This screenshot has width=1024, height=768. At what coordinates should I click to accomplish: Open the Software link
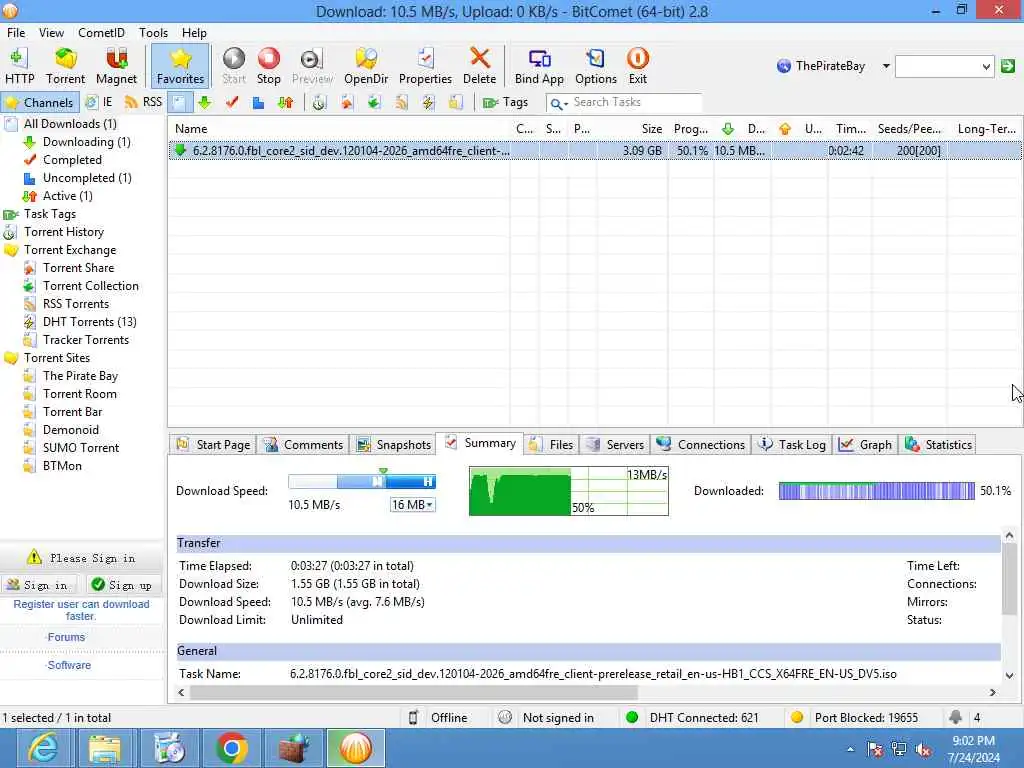(x=69, y=665)
